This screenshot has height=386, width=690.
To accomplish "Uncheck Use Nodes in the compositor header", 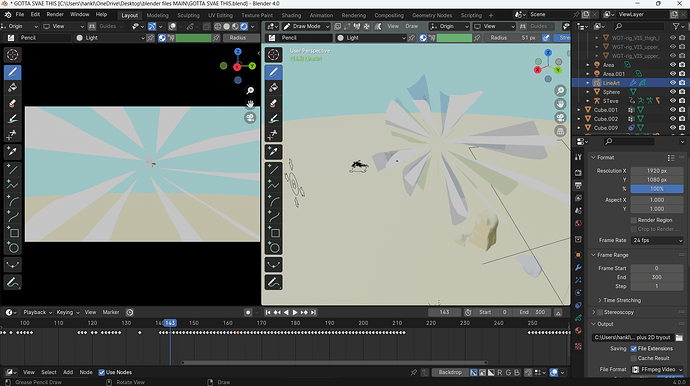I will pyautogui.click(x=102, y=372).
